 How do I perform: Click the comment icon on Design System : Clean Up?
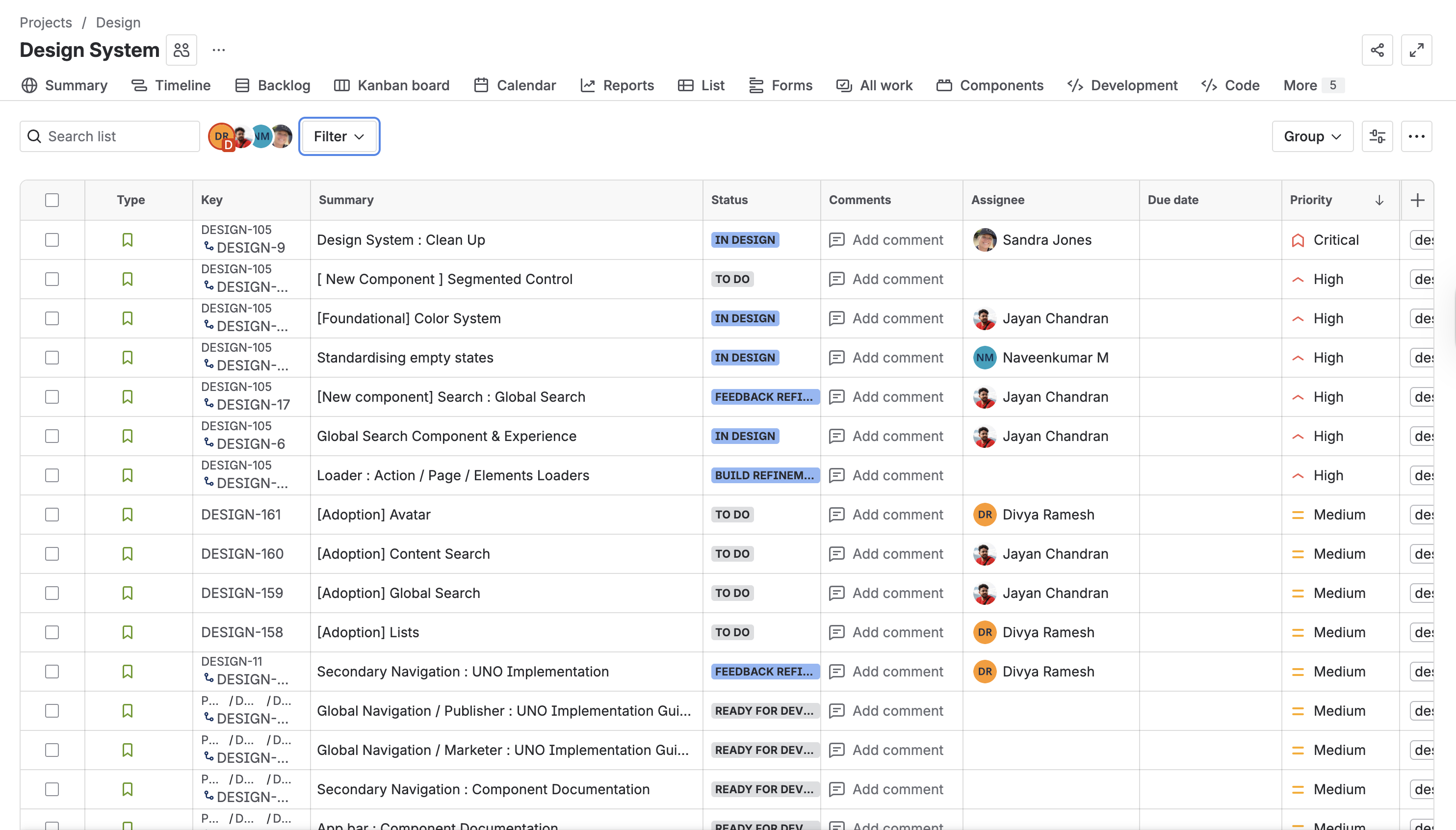click(x=836, y=240)
